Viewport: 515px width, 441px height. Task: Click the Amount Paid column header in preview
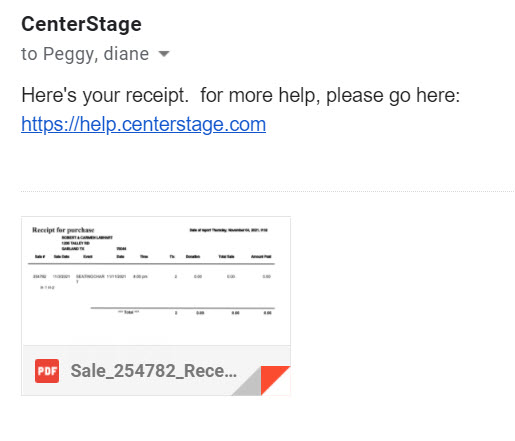261,257
